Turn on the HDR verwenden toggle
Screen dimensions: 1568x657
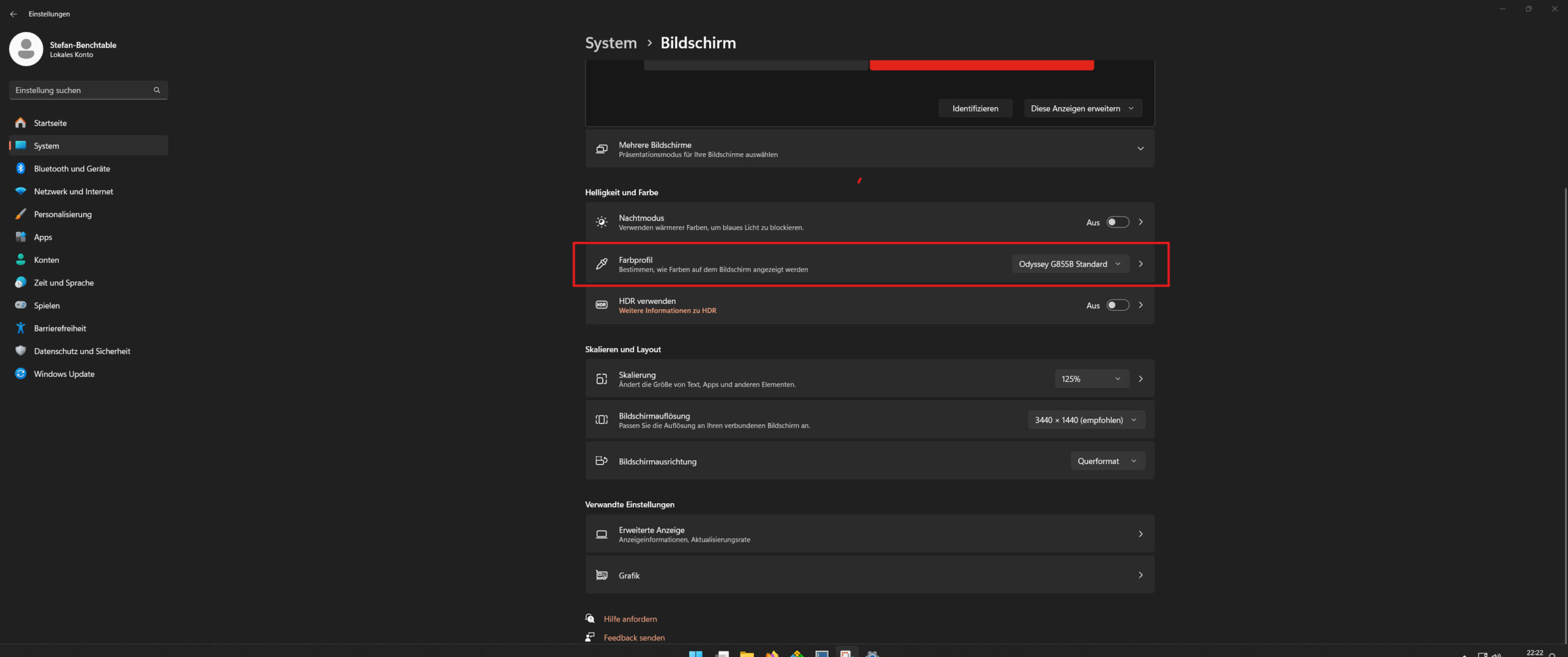(1117, 305)
